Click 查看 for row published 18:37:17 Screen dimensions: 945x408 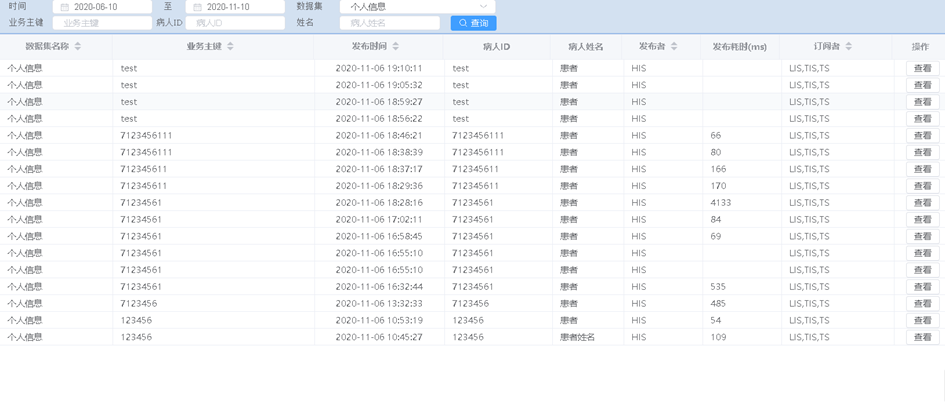click(x=923, y=169)
